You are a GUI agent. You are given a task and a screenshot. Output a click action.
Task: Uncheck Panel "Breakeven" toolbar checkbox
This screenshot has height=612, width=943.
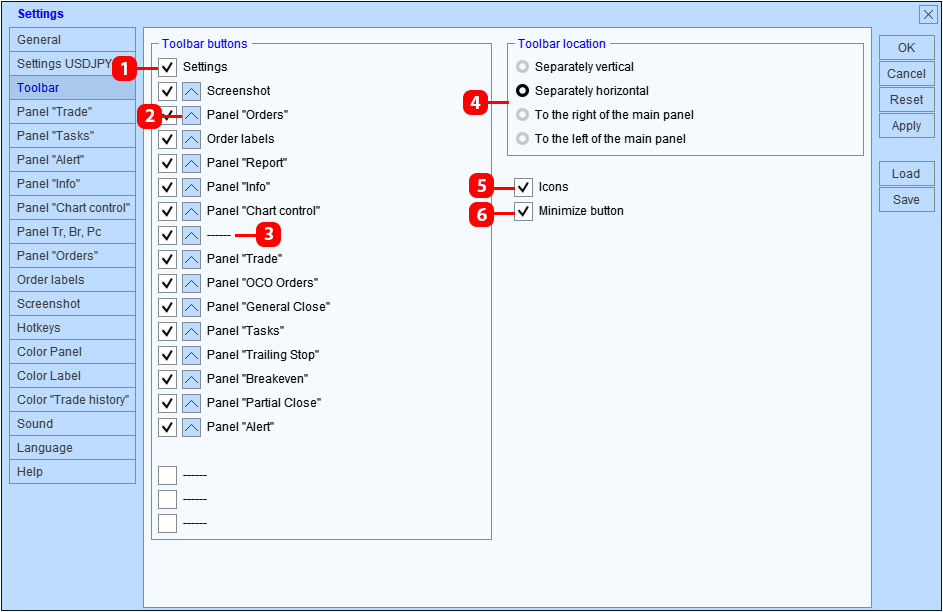coord(167,379)
